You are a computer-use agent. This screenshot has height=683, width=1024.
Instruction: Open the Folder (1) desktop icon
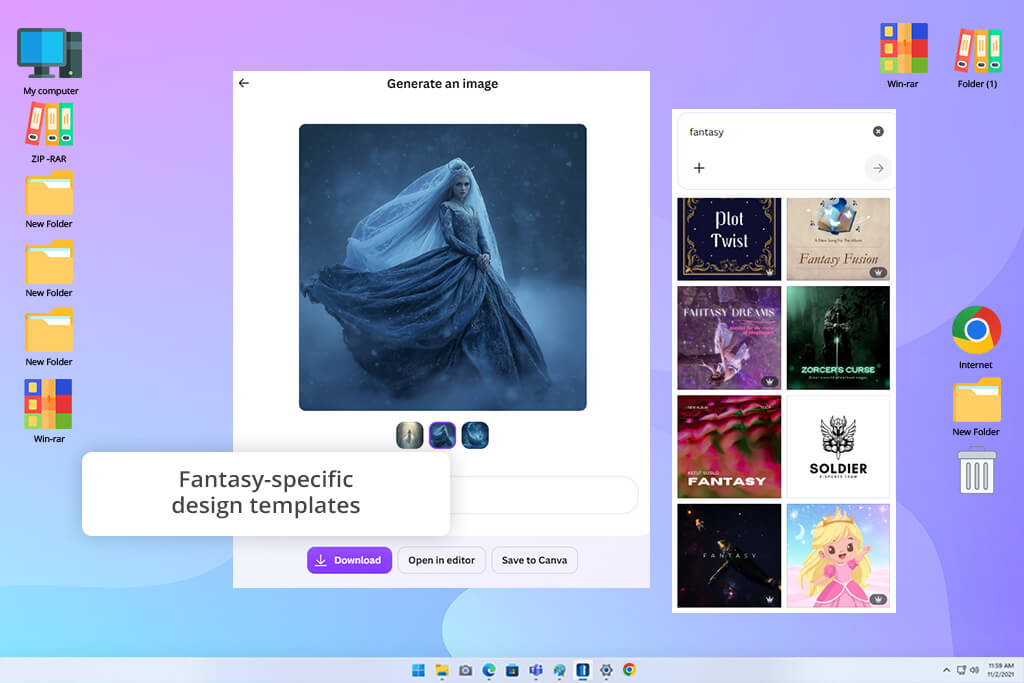pyautogui.click(x=977, y=57)
